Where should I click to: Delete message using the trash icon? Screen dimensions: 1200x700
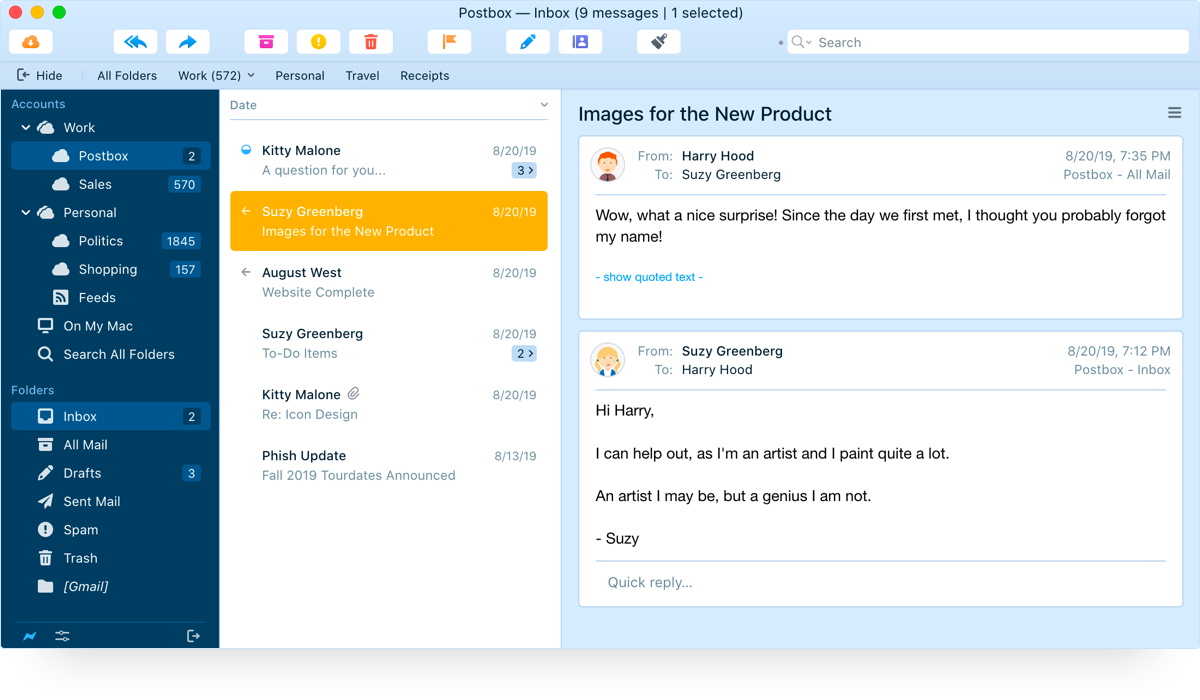[x=370, y=41]
